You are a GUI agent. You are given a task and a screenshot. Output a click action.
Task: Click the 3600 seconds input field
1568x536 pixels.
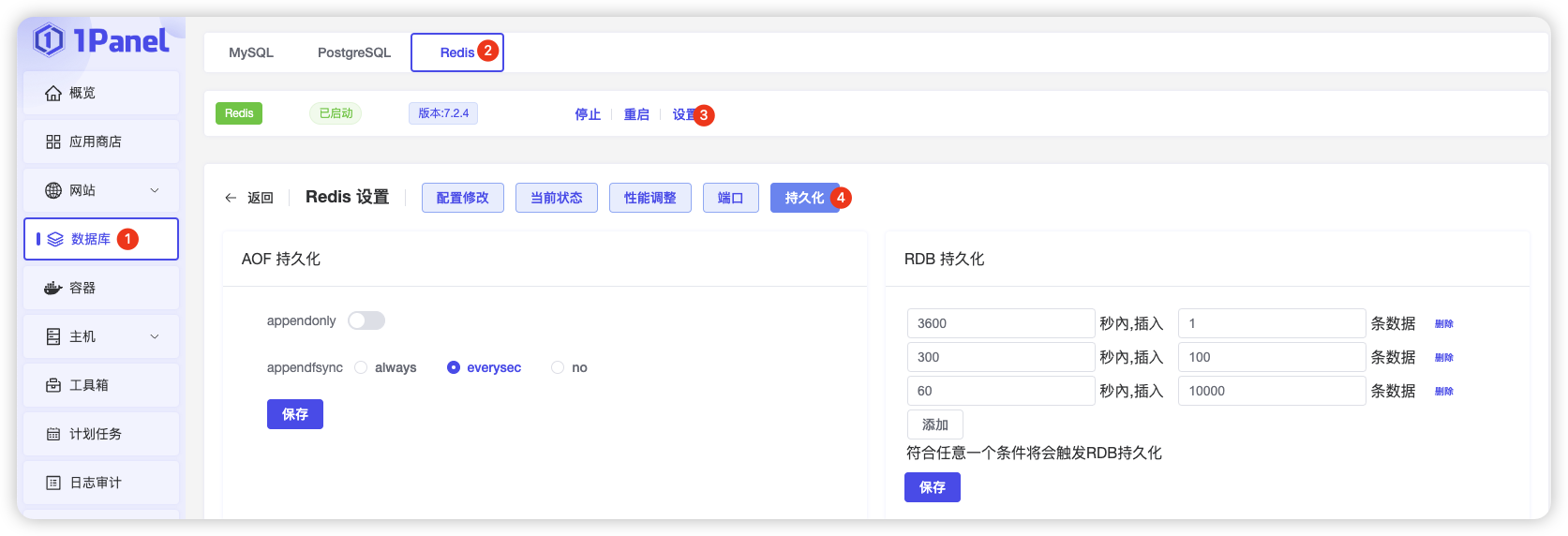pyautogui.click(x=1001, y=323)
